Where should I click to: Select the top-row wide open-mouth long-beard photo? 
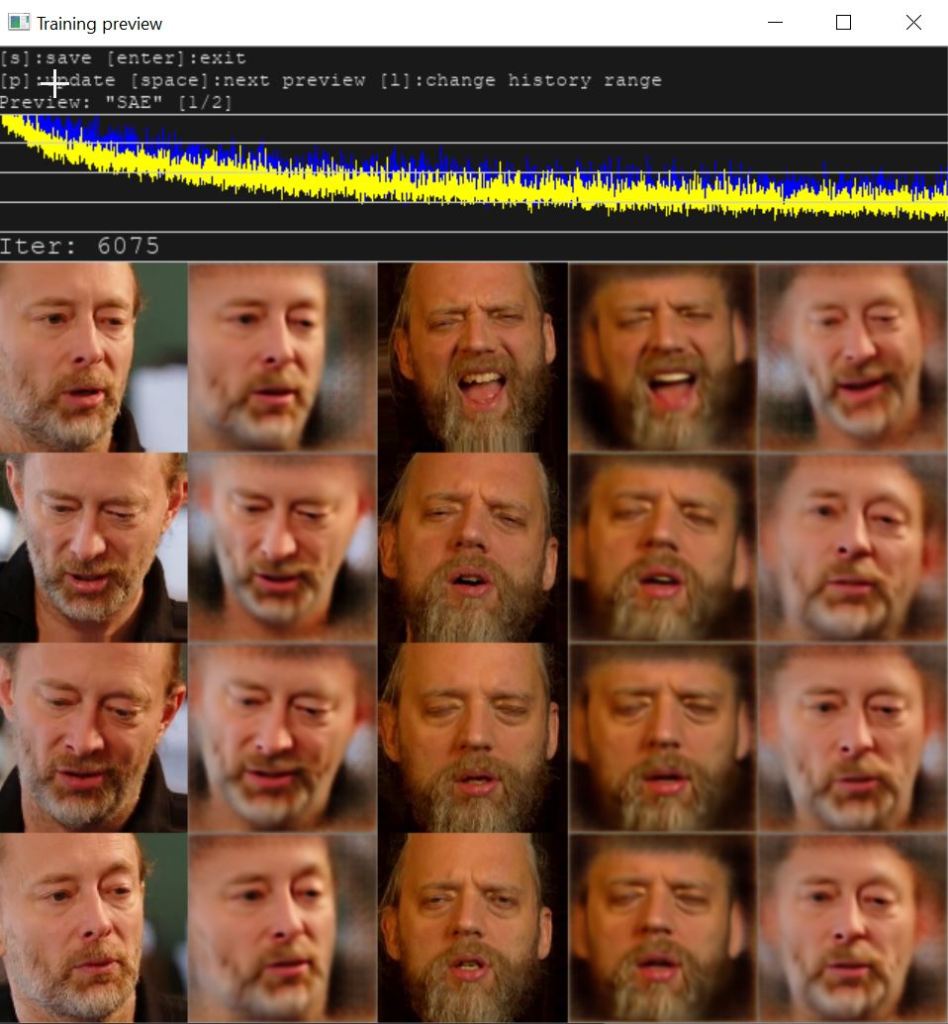(x=473, y=357)
